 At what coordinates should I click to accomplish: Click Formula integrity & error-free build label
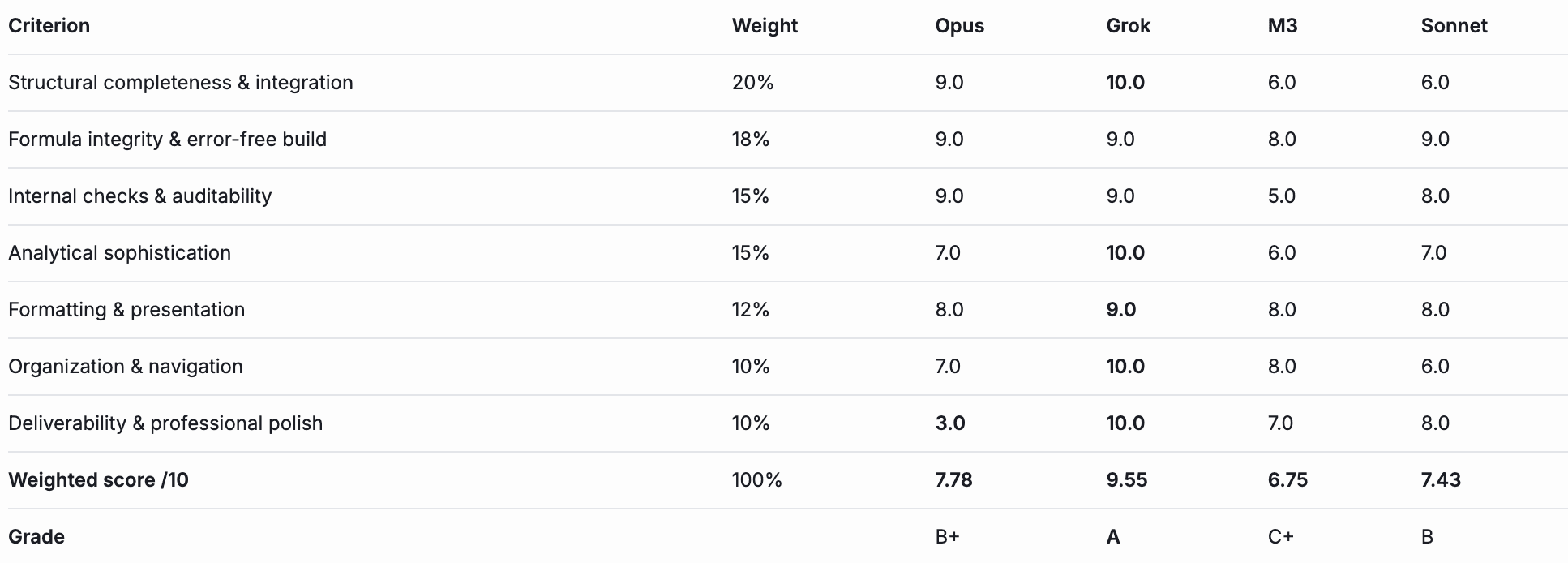[x=167, y=140]
